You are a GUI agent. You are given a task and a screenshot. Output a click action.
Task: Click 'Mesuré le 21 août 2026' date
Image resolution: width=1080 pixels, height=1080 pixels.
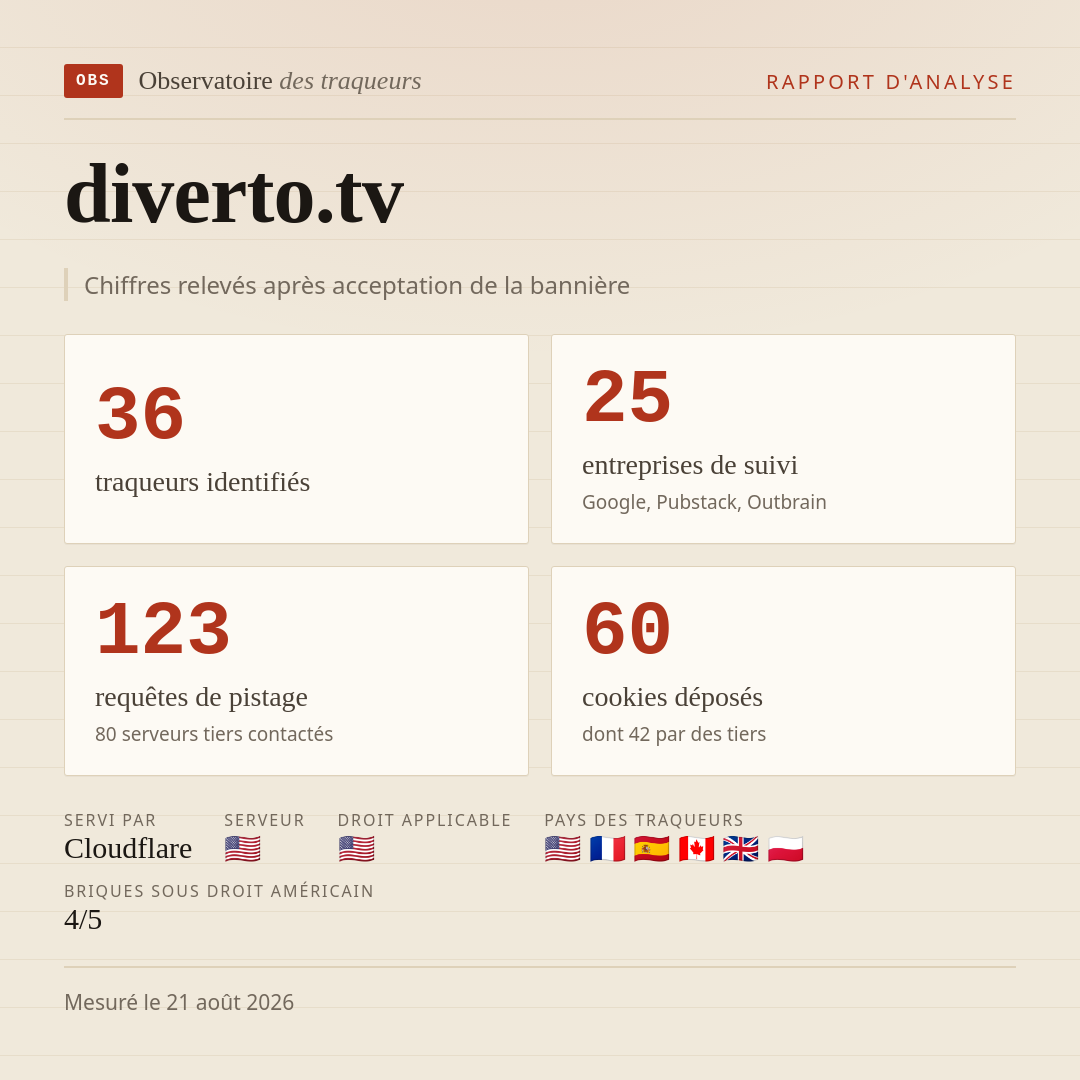click(x=179, y=1002)
